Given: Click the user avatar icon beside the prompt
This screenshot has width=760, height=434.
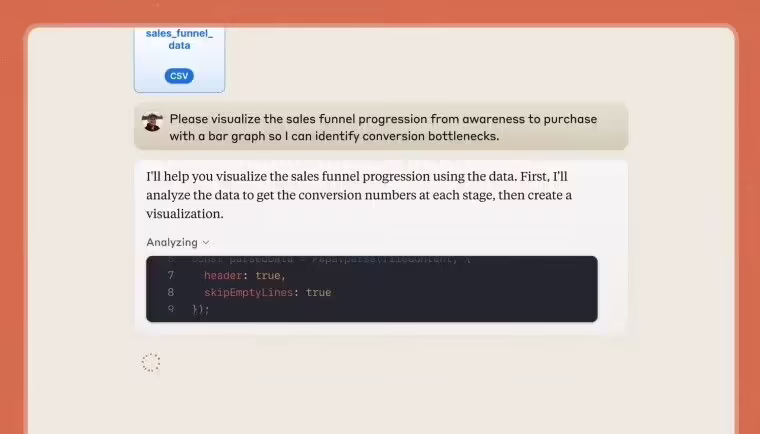Looking at the screenshot, I should pyautogui.click(x=152, y=121).
